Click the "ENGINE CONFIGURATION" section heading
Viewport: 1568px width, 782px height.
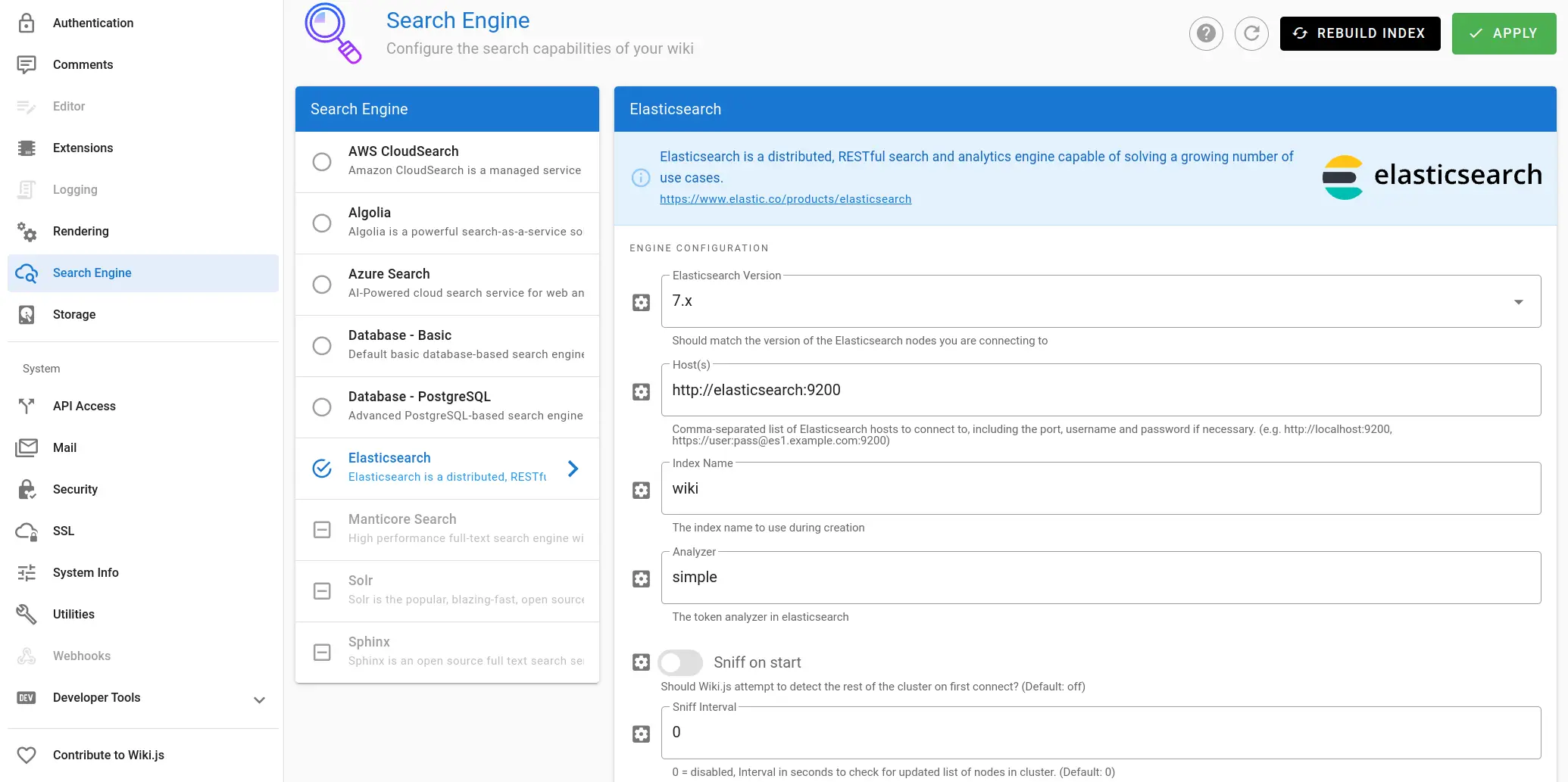click(699, 248)
